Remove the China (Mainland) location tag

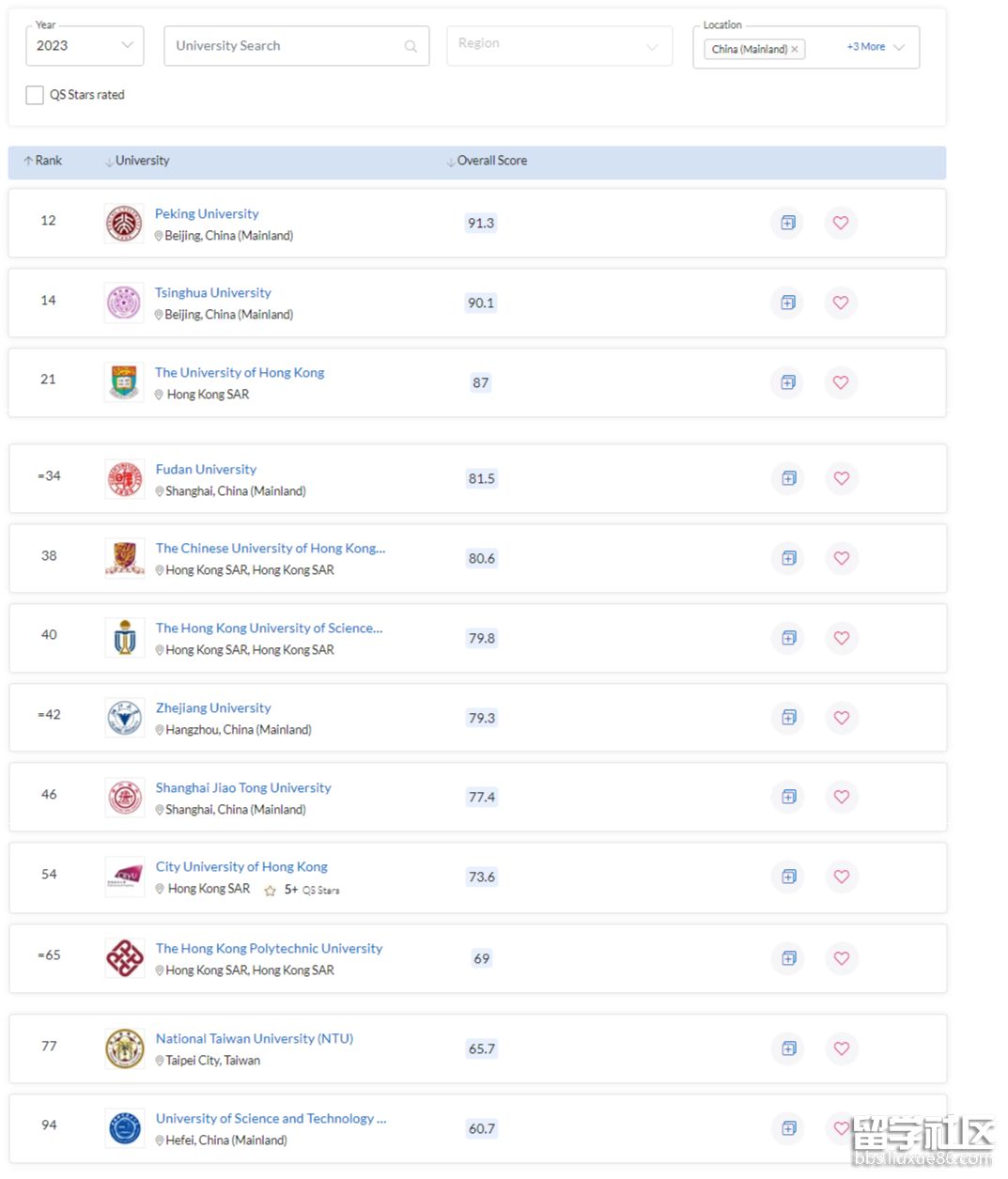(795, 49)
